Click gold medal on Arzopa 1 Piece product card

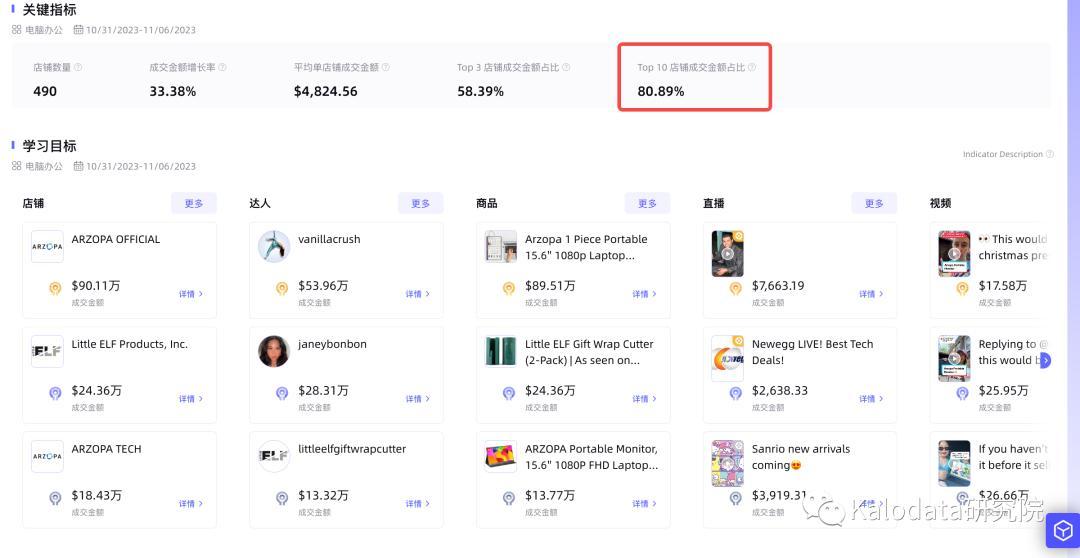508,289
